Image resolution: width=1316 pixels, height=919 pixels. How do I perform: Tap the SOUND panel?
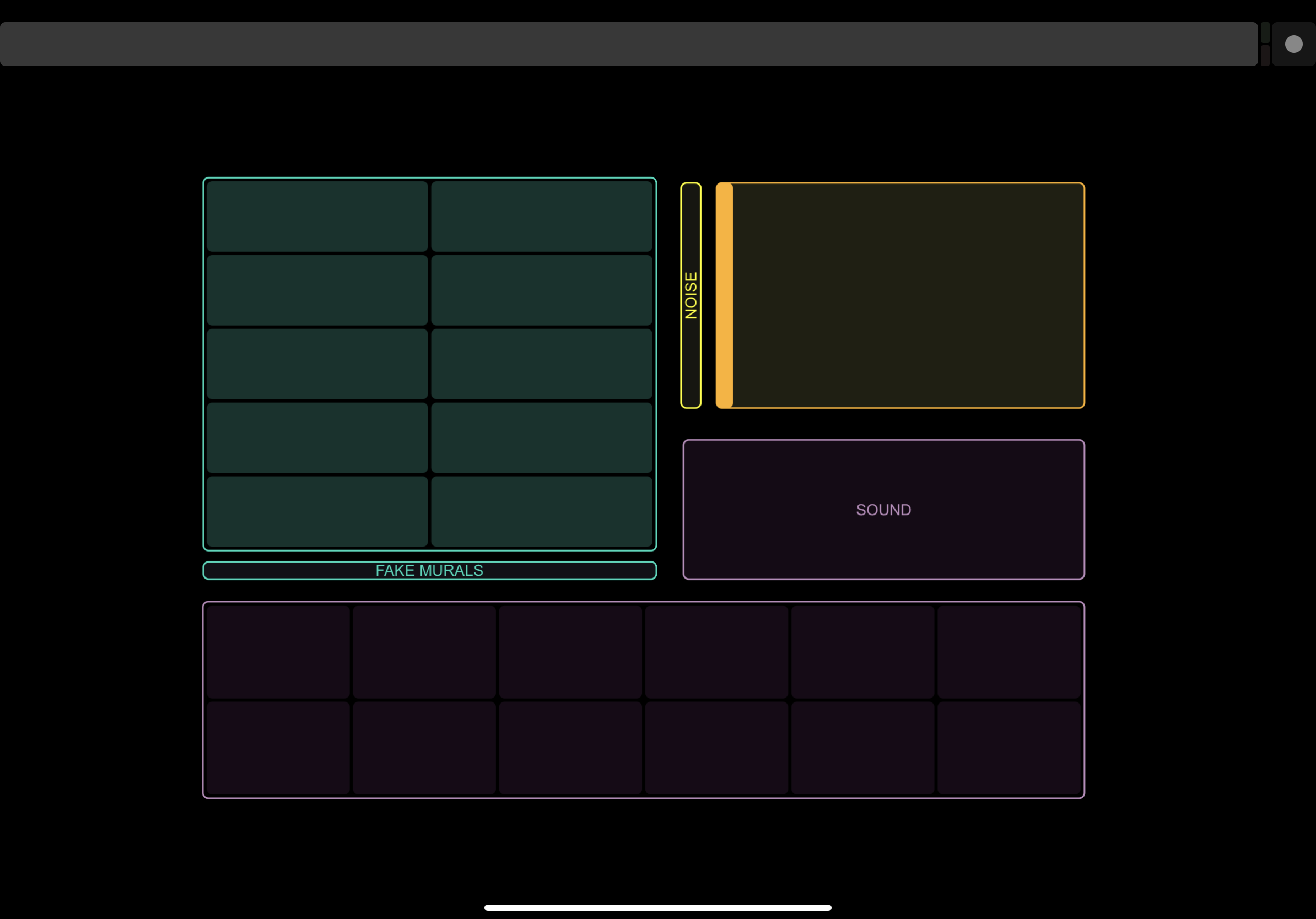click(x=883, y=509)
